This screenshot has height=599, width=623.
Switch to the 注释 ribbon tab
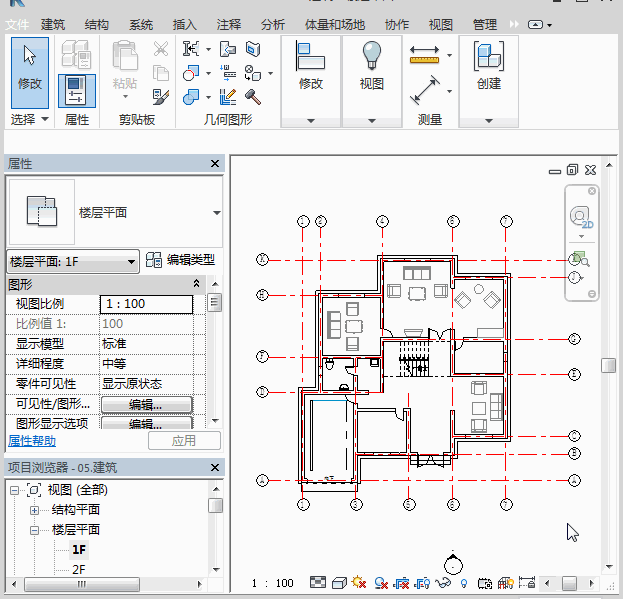pos(229,24)
